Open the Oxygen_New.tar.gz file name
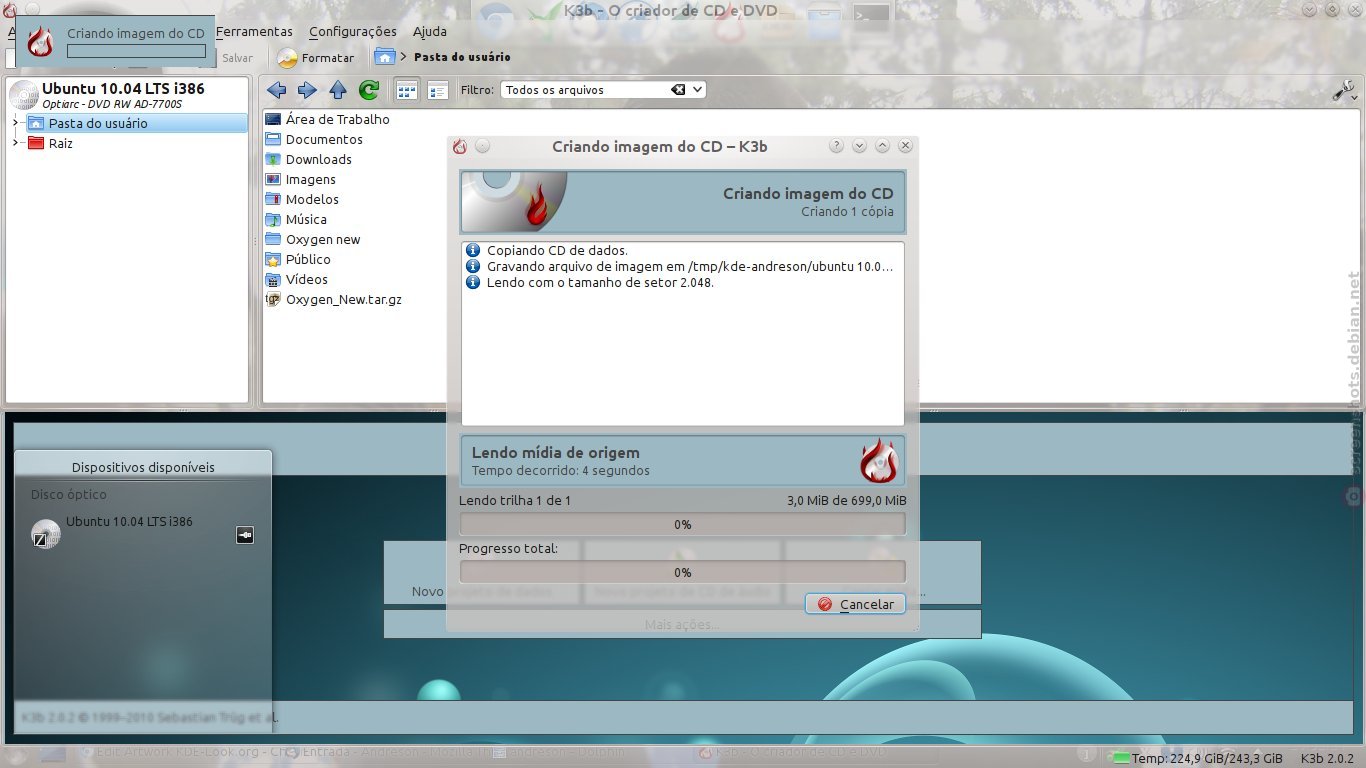Screen dimensions: 1366x768 (x=344, y=299)
